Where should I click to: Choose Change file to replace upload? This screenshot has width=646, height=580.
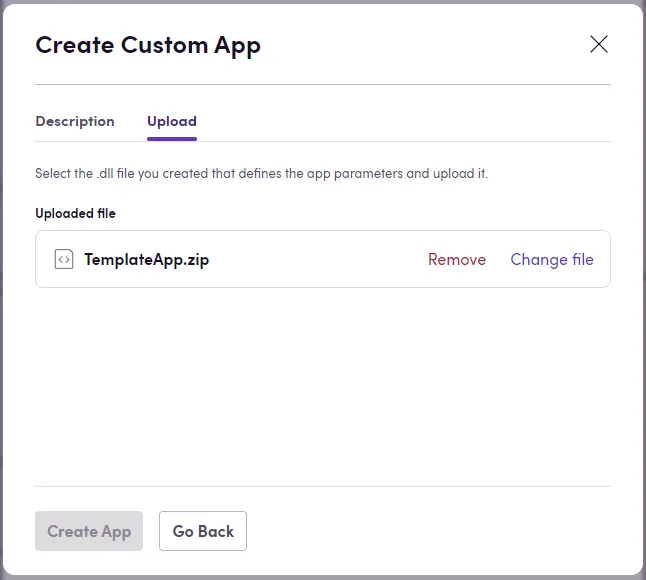[x=552, y=259]
